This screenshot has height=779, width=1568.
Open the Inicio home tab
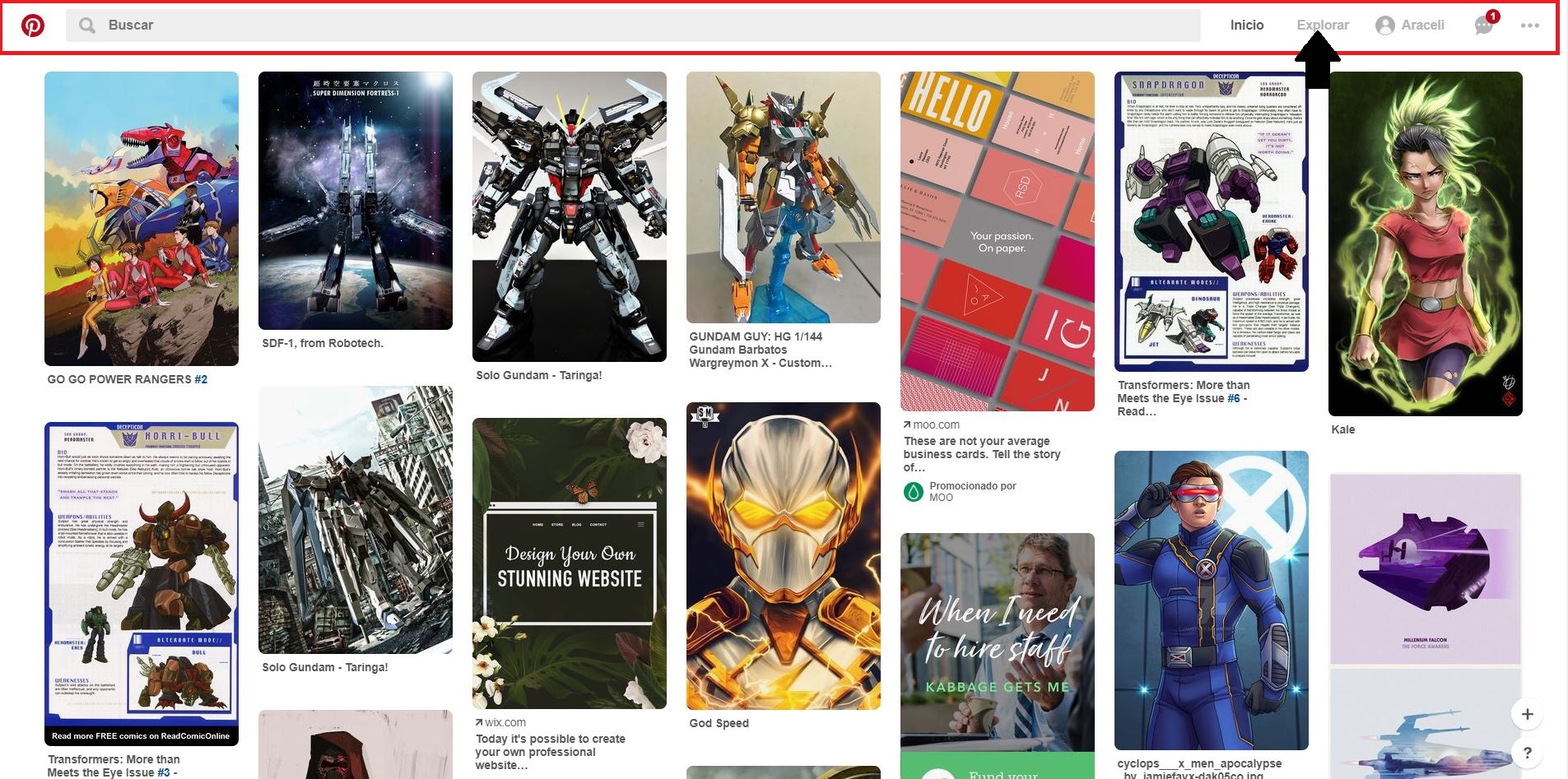click(x=1246, y=26)
